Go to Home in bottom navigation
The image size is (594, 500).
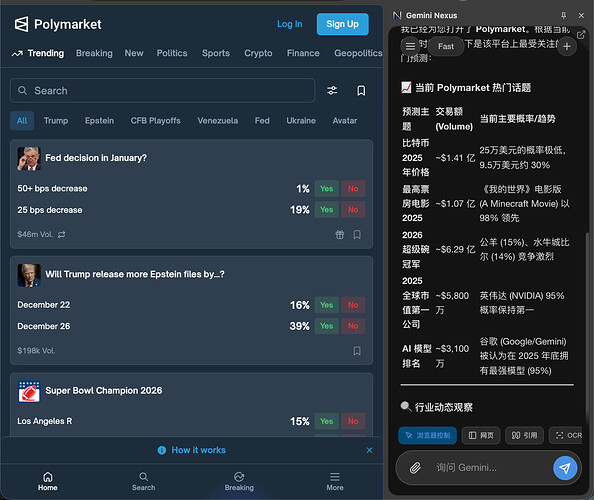[48, 481]
